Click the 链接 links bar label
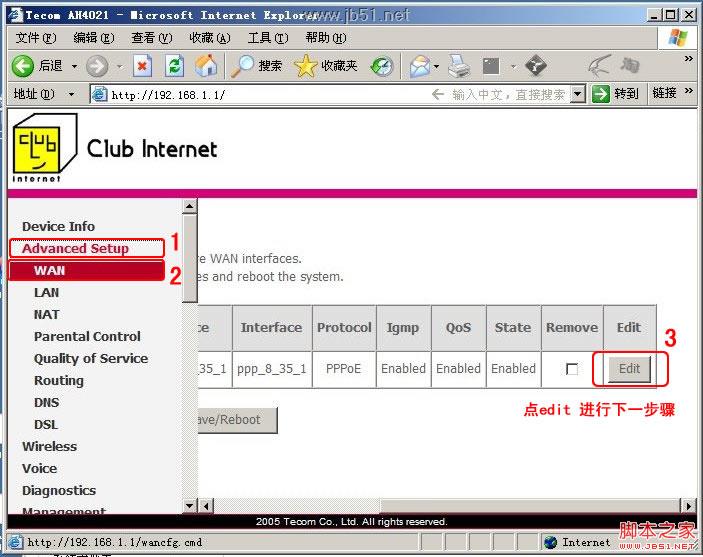 [664, 93]
